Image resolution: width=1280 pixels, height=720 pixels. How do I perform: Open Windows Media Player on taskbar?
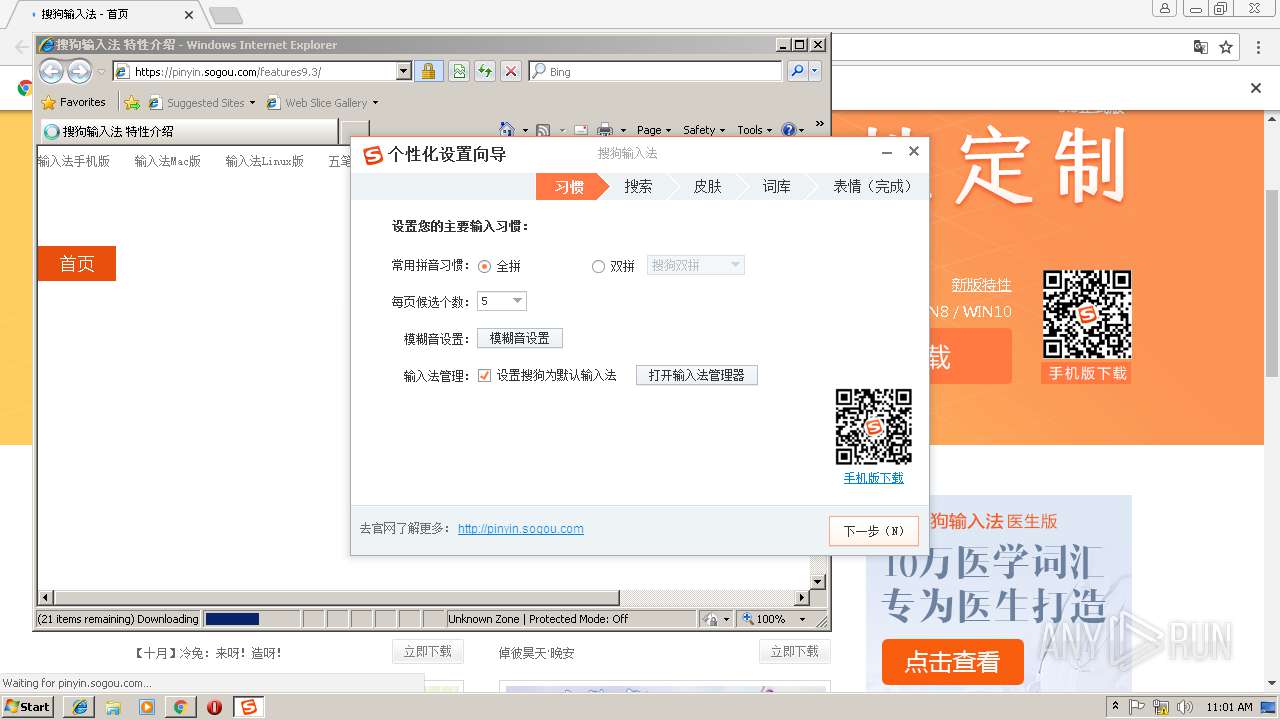[147, 707]
